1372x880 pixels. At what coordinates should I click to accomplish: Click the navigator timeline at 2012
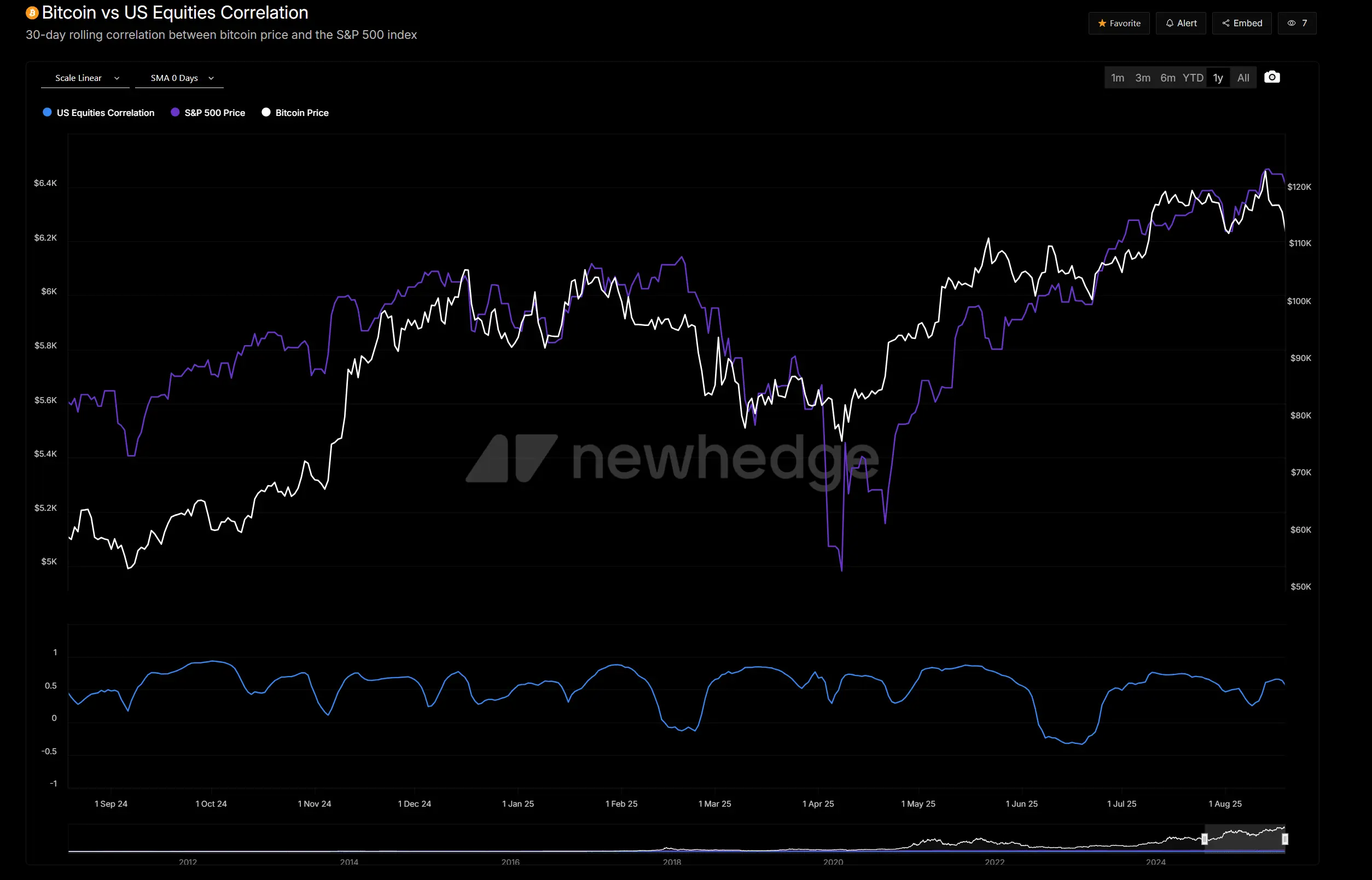coord(188,862)
